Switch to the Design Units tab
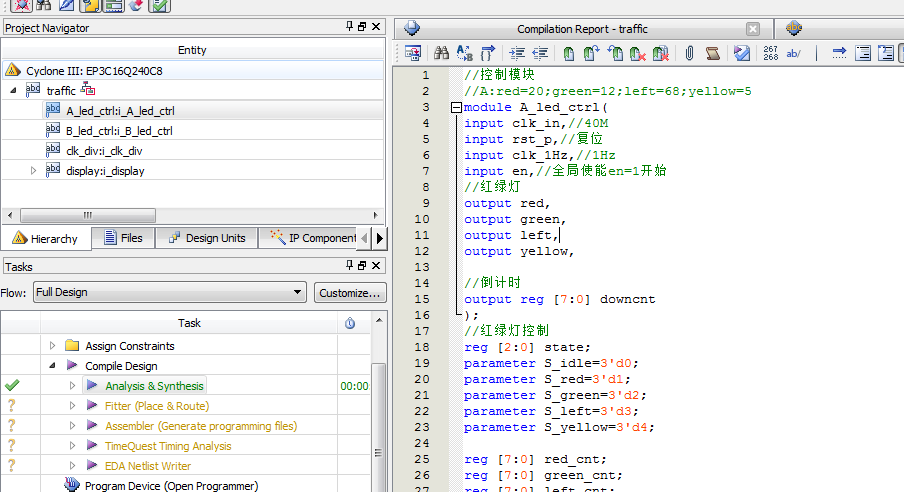Viewport: 904px width, 492px height. pos(206,238)
